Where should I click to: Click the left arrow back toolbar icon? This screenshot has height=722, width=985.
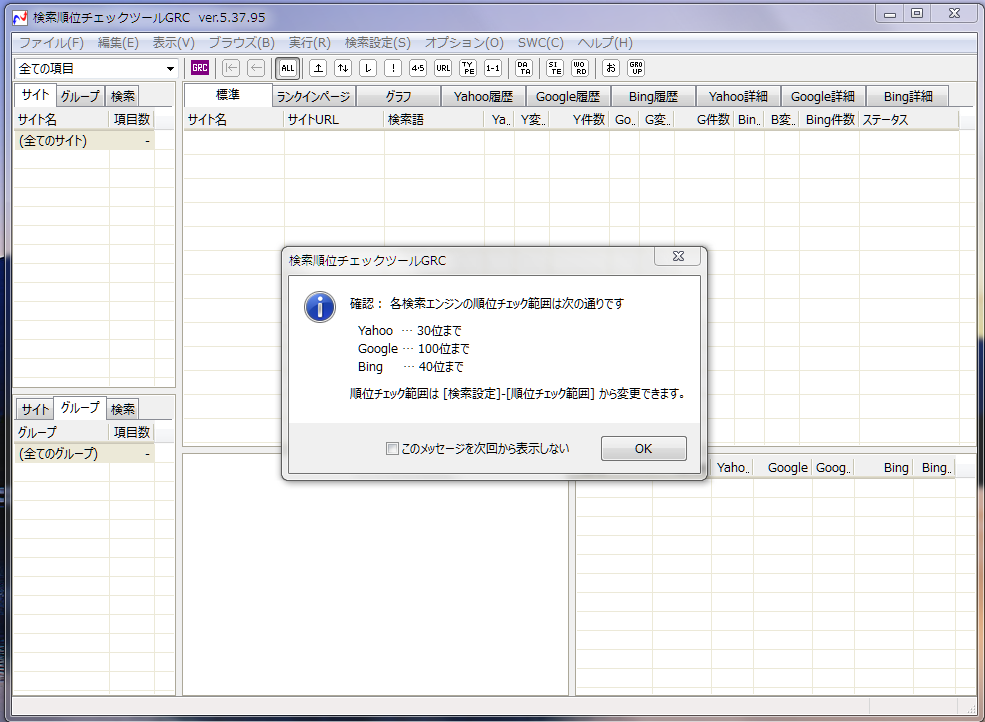click(x=256, y=68)
